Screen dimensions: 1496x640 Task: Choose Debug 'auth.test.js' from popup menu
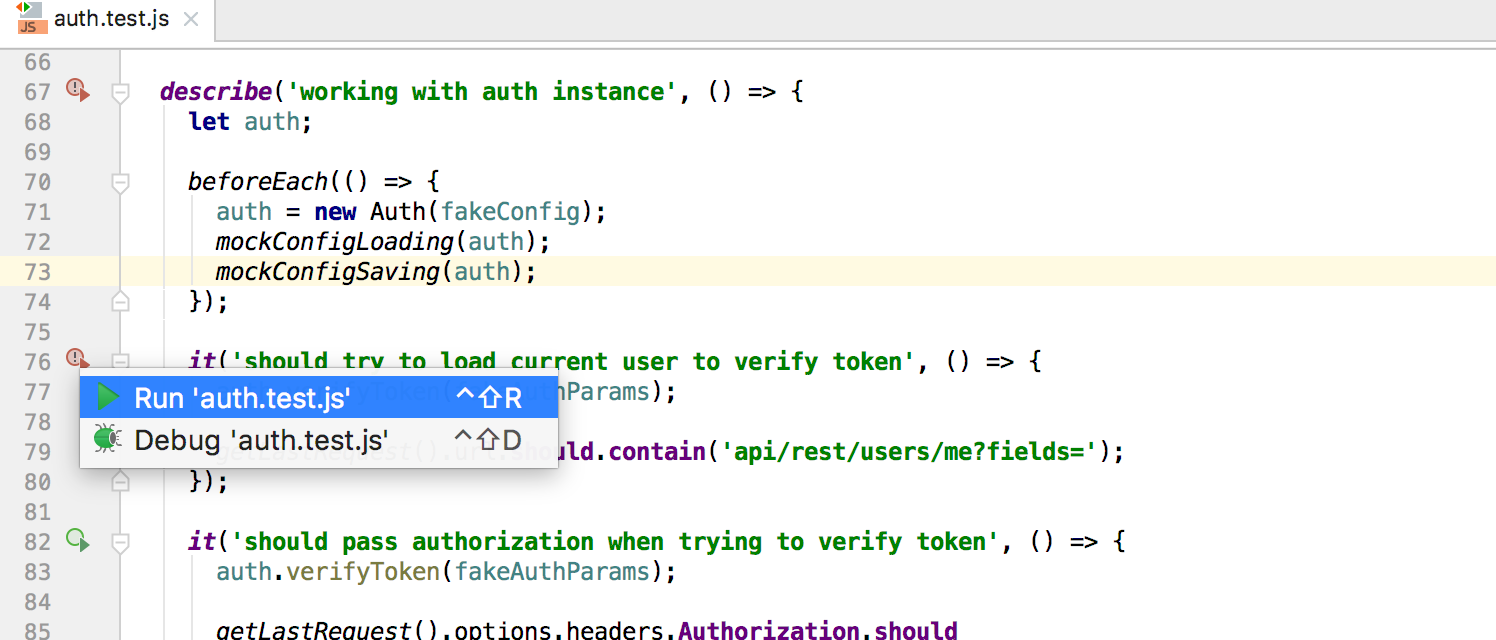pos(261,439)
